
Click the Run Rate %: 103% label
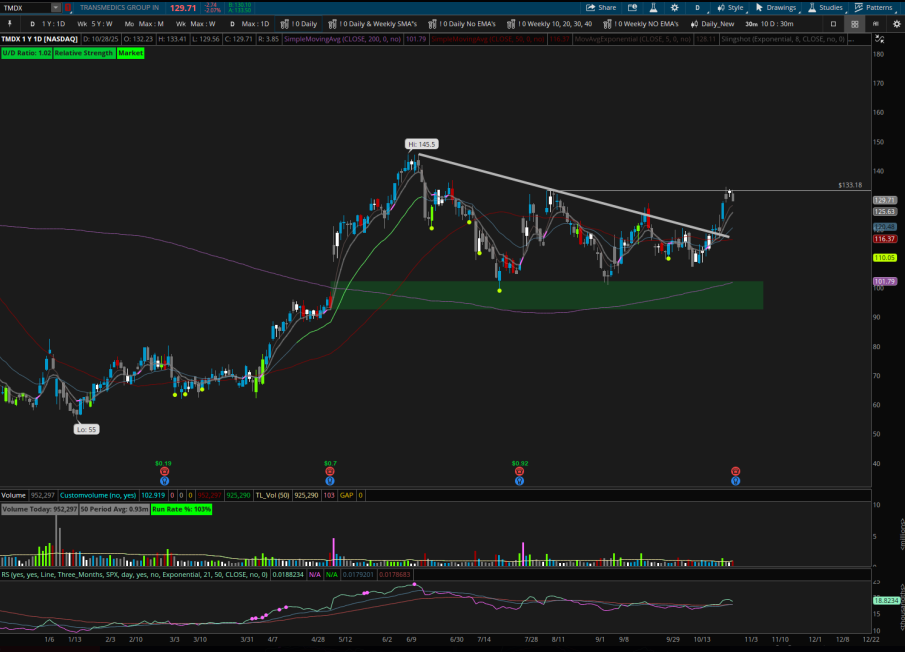[181, 509]
